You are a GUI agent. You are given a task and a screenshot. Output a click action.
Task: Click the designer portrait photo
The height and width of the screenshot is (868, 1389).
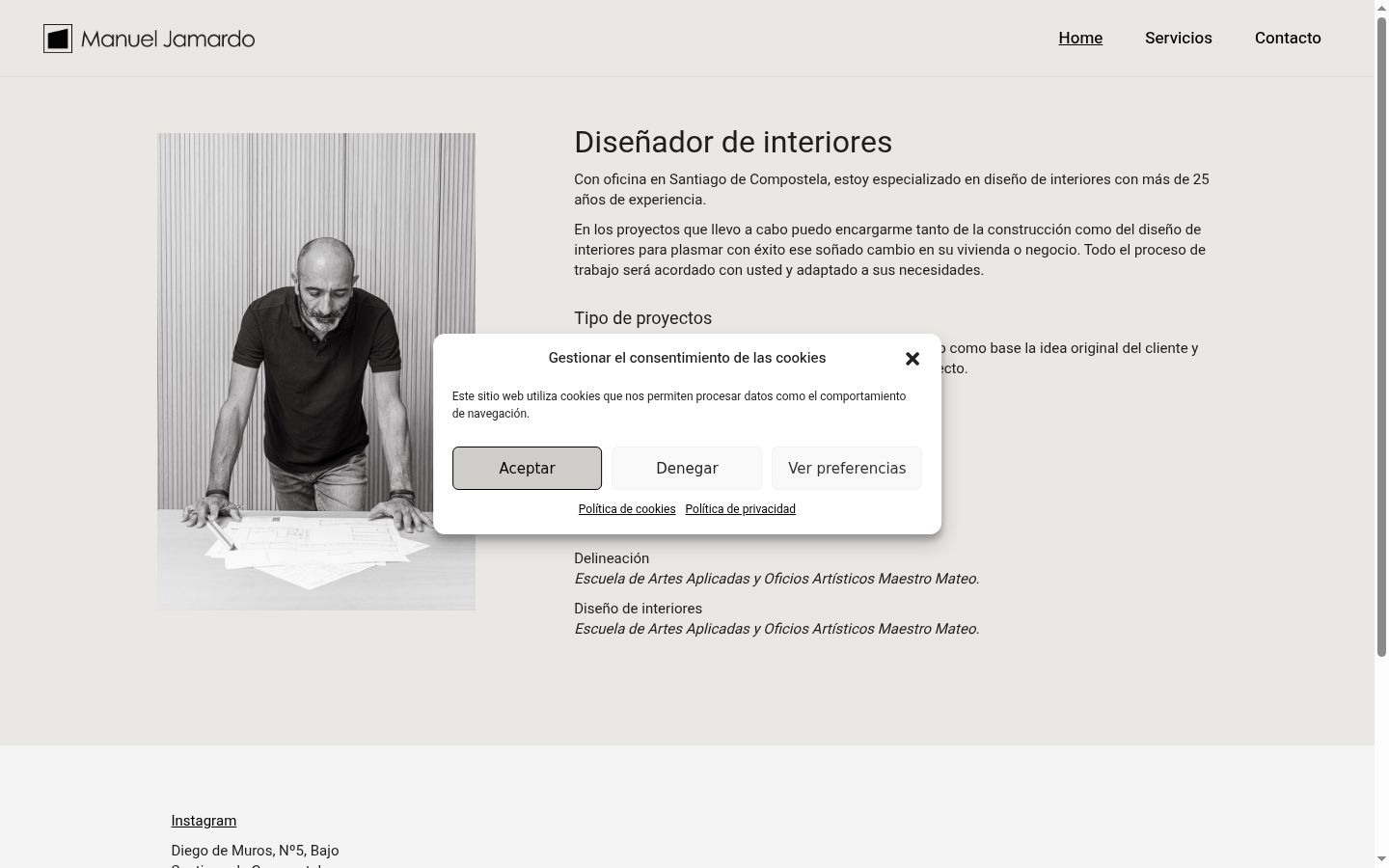[x=316, y=371]
